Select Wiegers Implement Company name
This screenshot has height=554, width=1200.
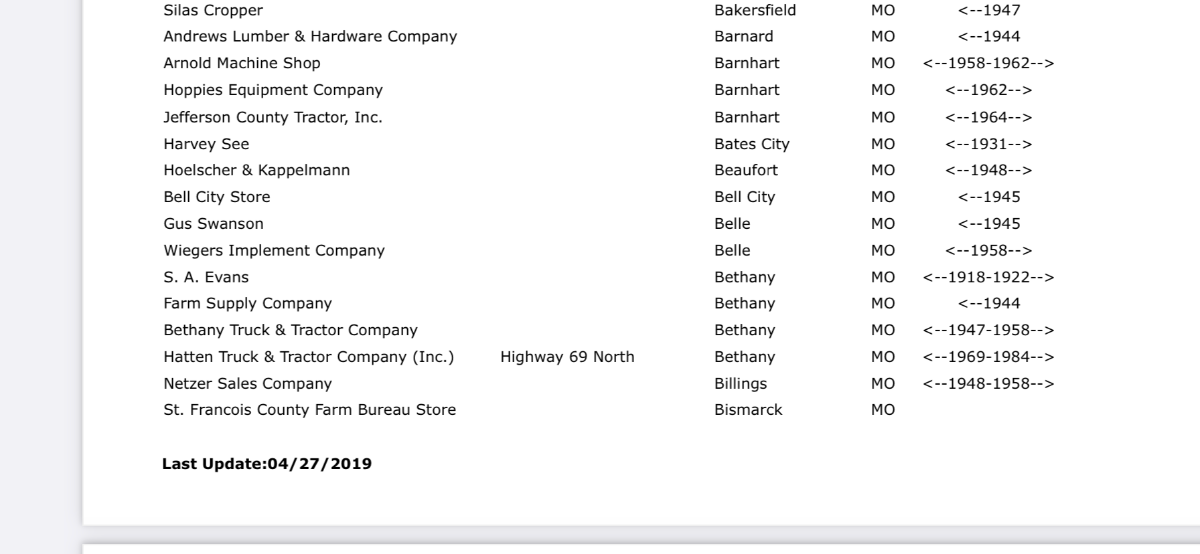coord(274,250)
